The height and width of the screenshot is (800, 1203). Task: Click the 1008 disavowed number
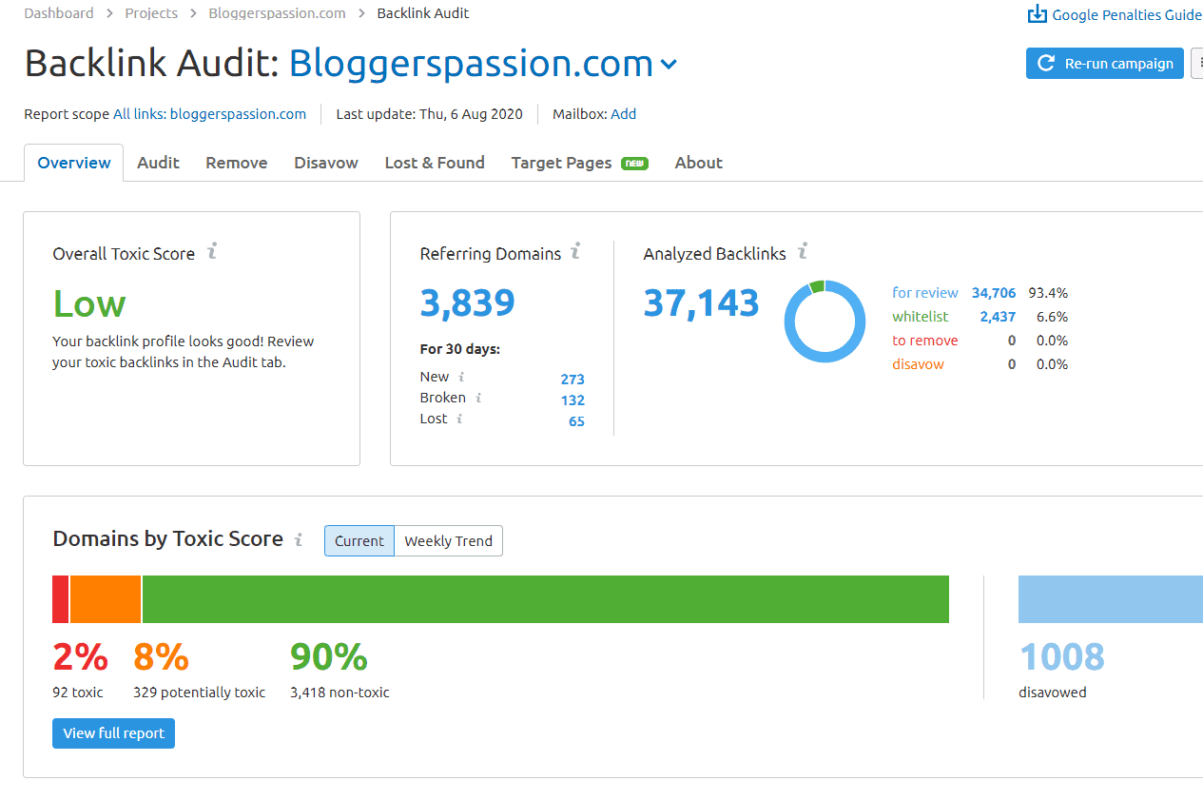pos(1062,657)
